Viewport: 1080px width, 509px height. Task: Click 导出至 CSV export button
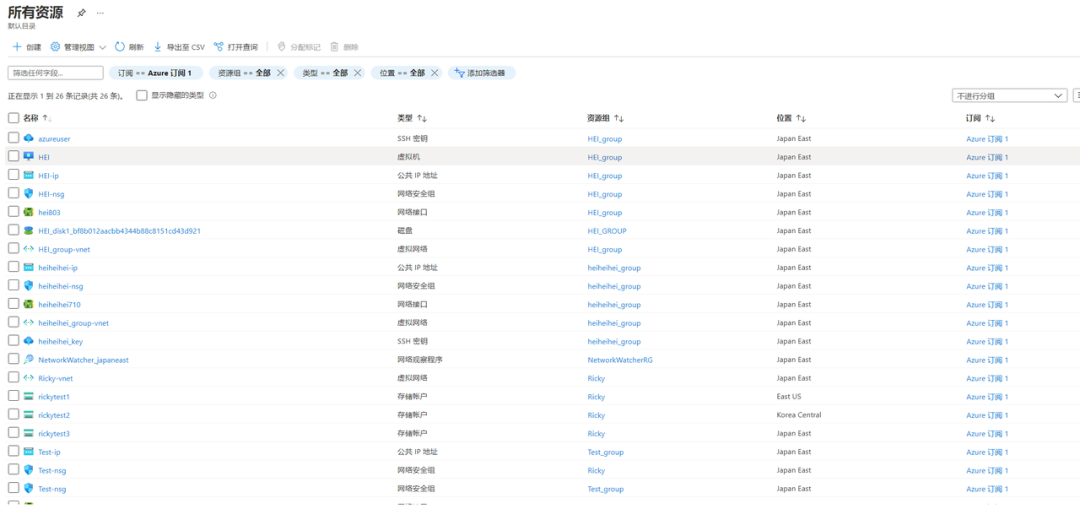(x=178, y=47)
